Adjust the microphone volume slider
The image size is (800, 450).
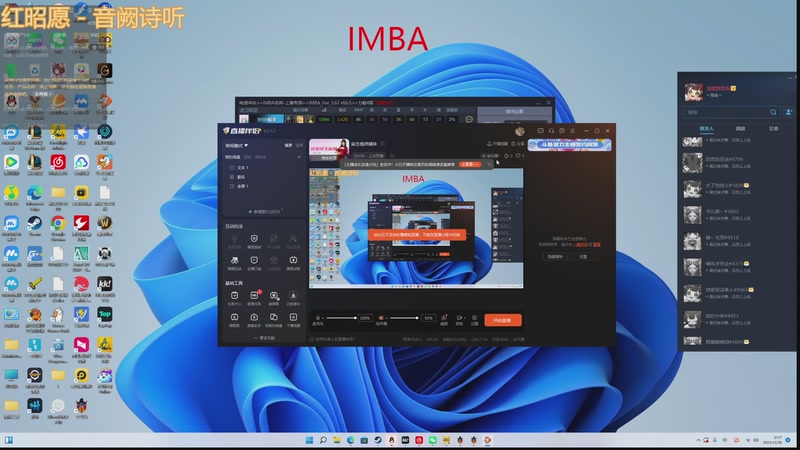(341, 318)
